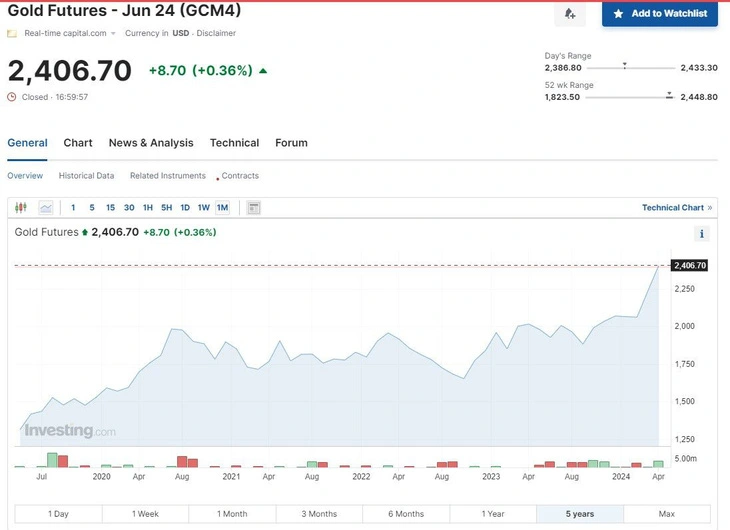This screenshot has height=530, width=730.
Task: Click the 2,406.70 price label on chart axis
Action: point(690,265)
